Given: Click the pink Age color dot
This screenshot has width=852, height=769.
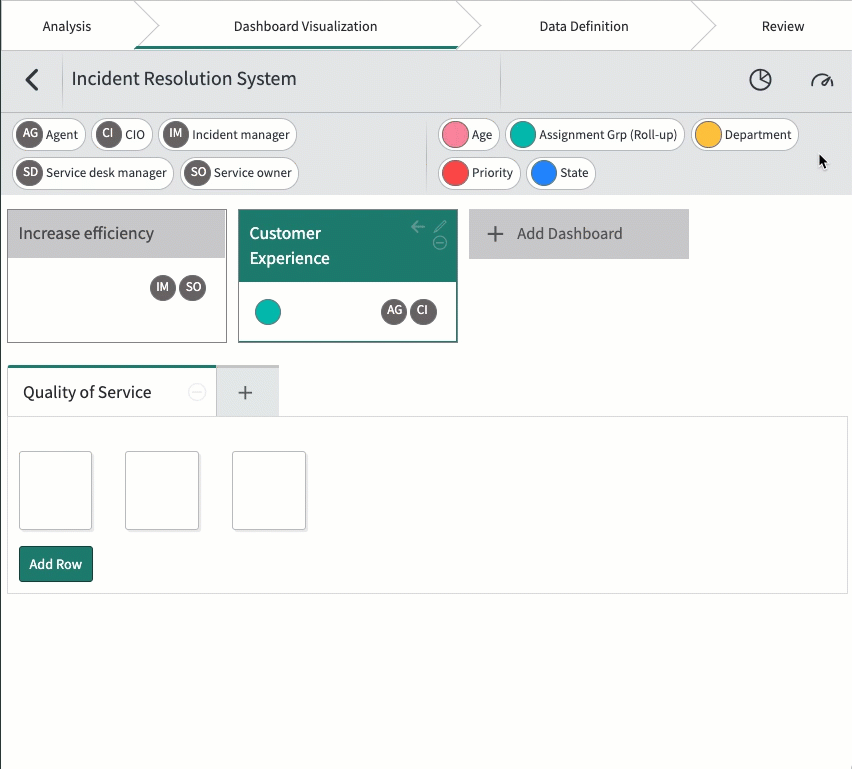Looking at the screenshot, I should (x=455, y=134).
